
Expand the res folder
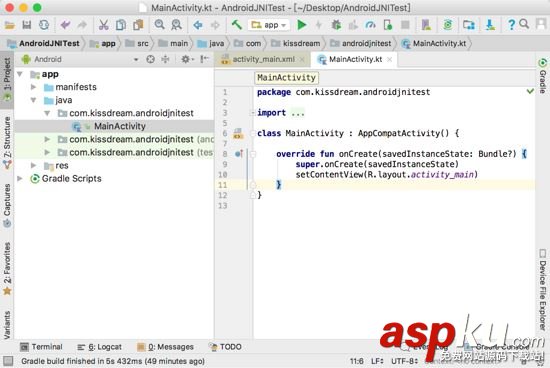[34, 165]
